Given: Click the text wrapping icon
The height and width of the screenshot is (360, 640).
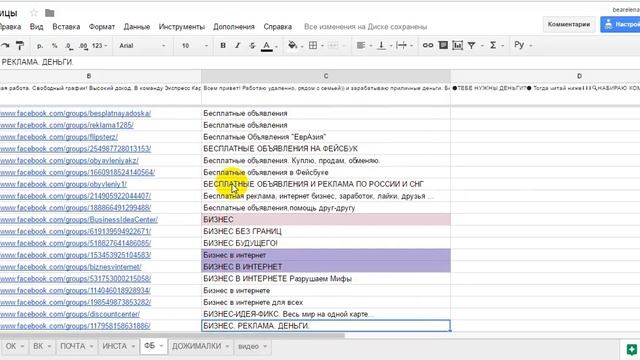Looking at the screenshot, I should (x=402, y=45).
